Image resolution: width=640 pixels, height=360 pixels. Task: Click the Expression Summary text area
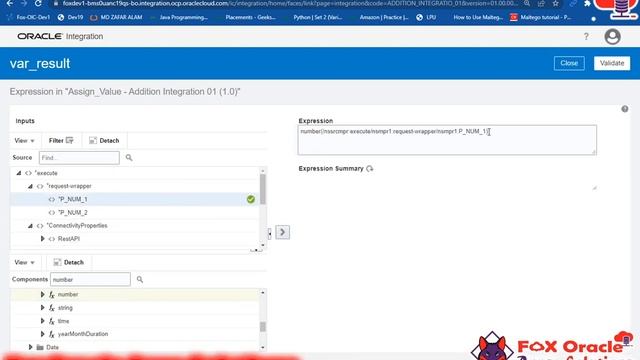click(447, 182)
